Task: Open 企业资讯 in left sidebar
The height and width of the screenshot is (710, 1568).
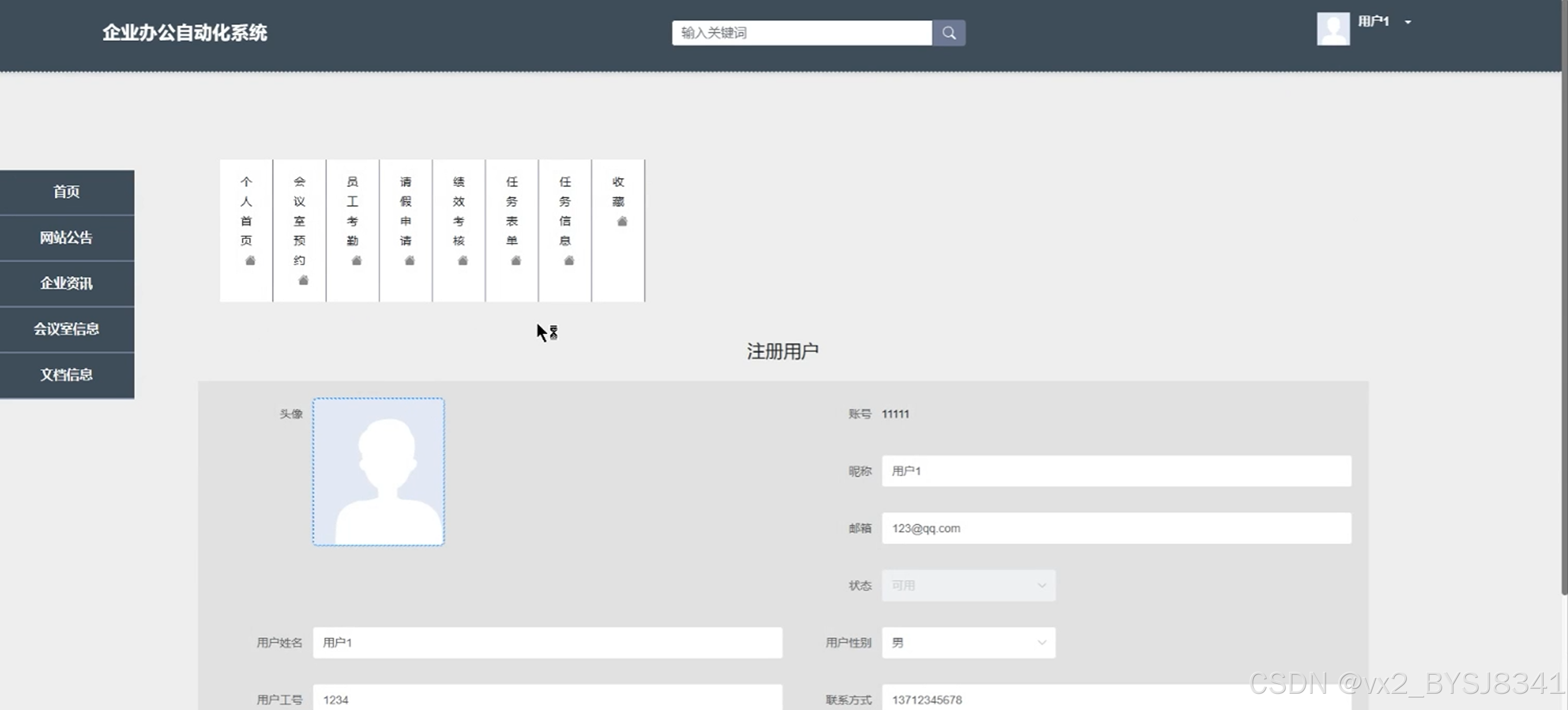Action: tap(66, 283)
